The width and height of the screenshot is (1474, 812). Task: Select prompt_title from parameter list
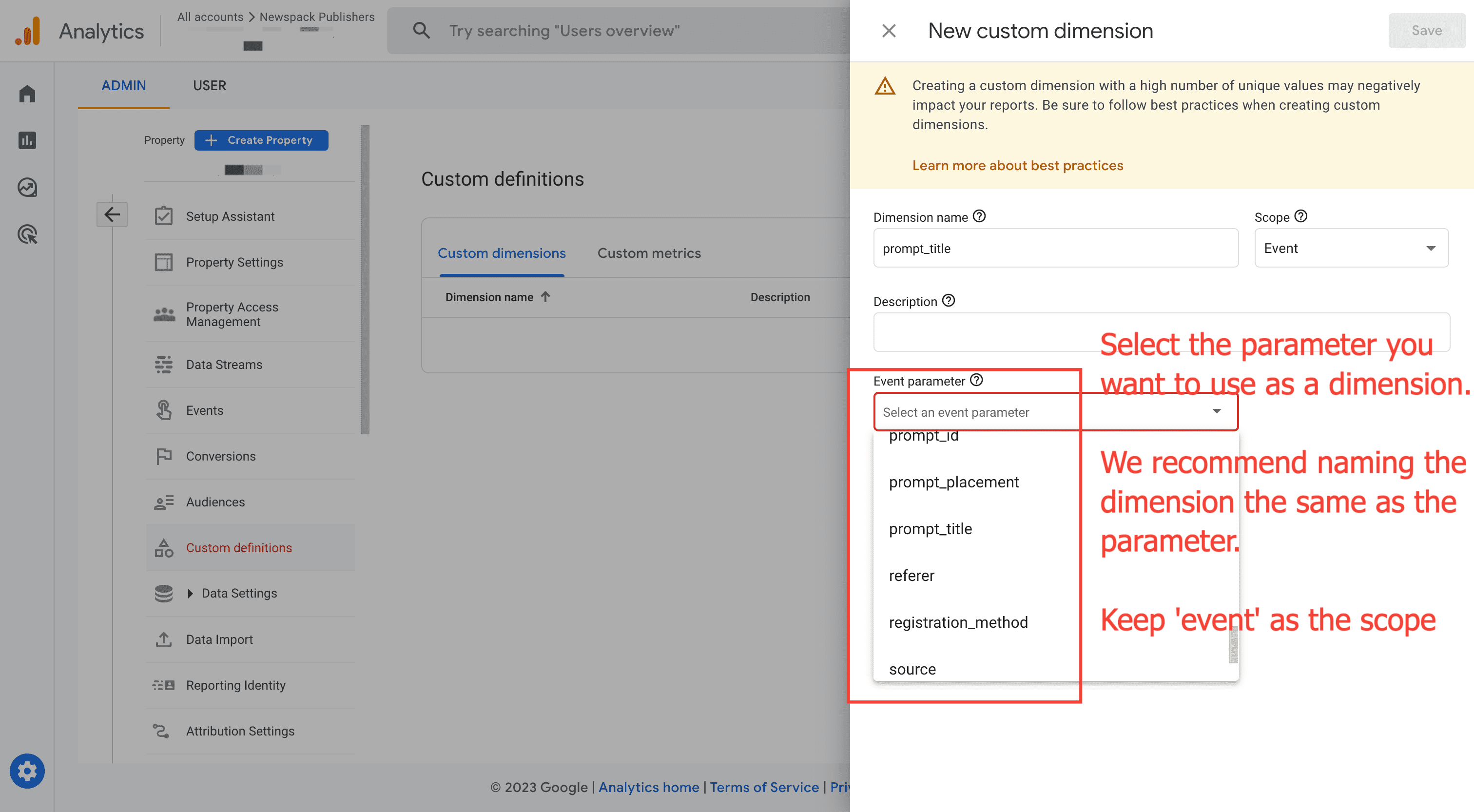coord(931,529)
